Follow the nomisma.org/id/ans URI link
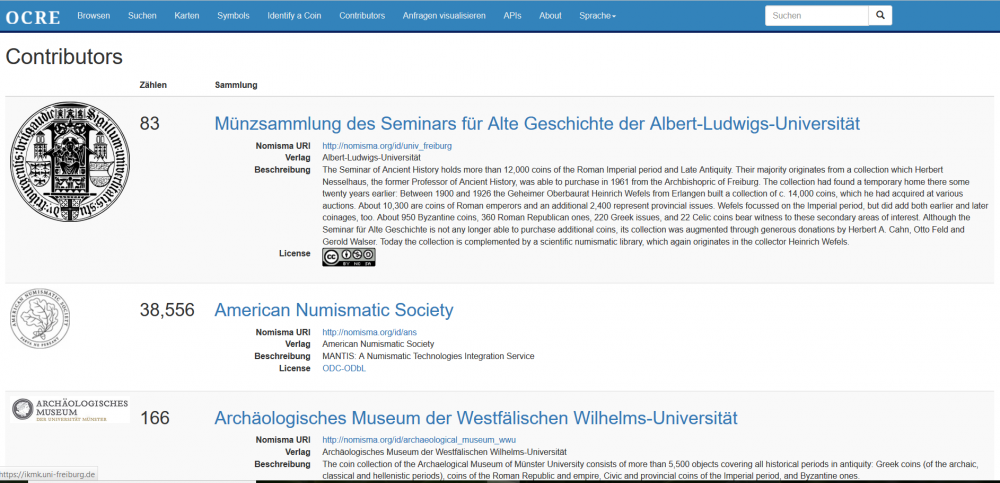 [373, 332]
